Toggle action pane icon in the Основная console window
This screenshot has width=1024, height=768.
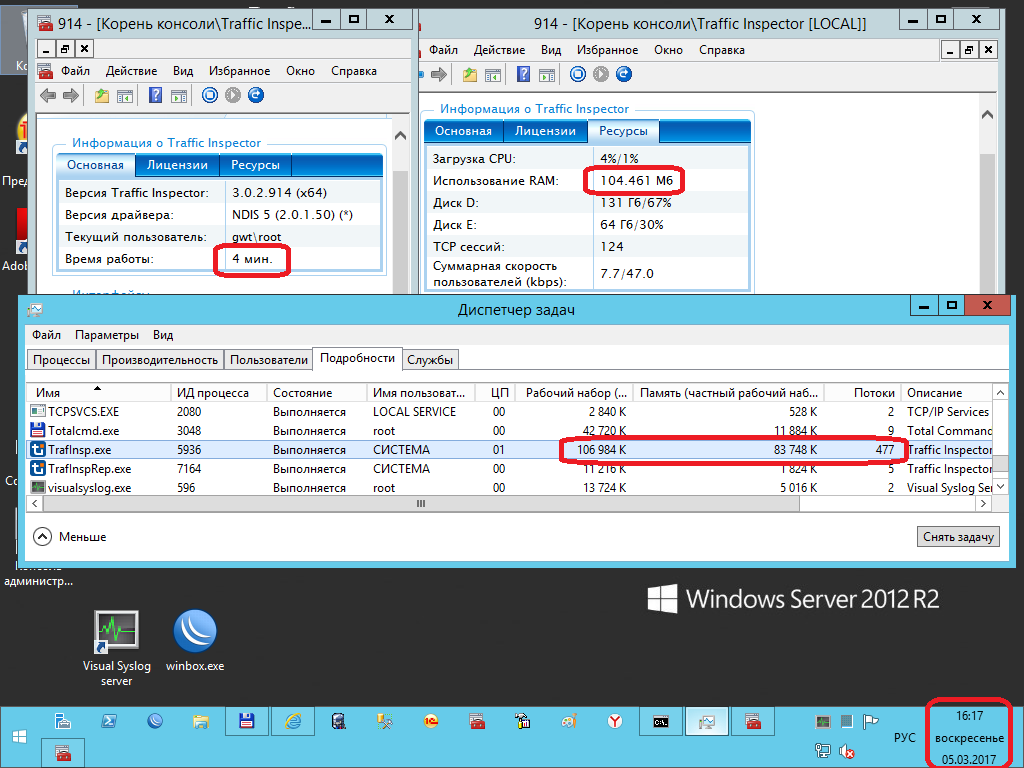point(179,95)
